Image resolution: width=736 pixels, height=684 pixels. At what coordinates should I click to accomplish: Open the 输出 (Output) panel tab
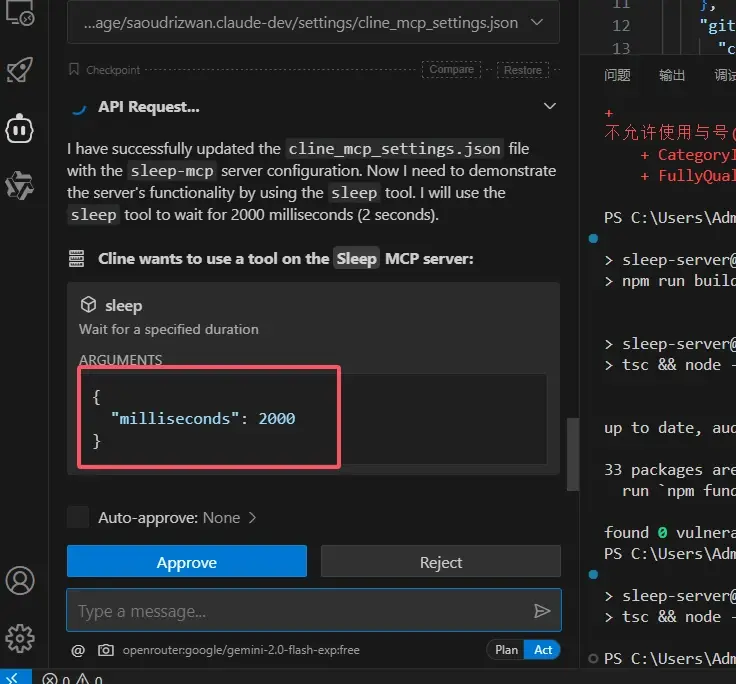click(672, 75)
